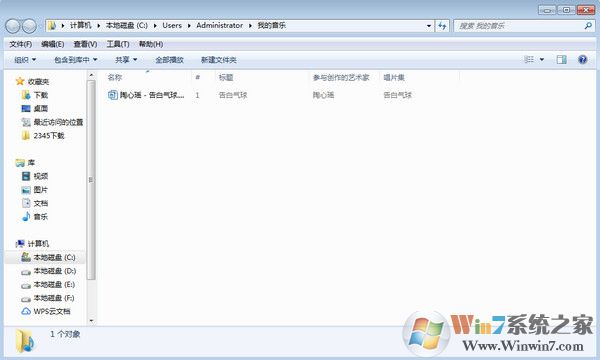Screen dimensions: 600x360
Task: Open the 文档 library
Action: pyautogui.click(x=41, y=203)
